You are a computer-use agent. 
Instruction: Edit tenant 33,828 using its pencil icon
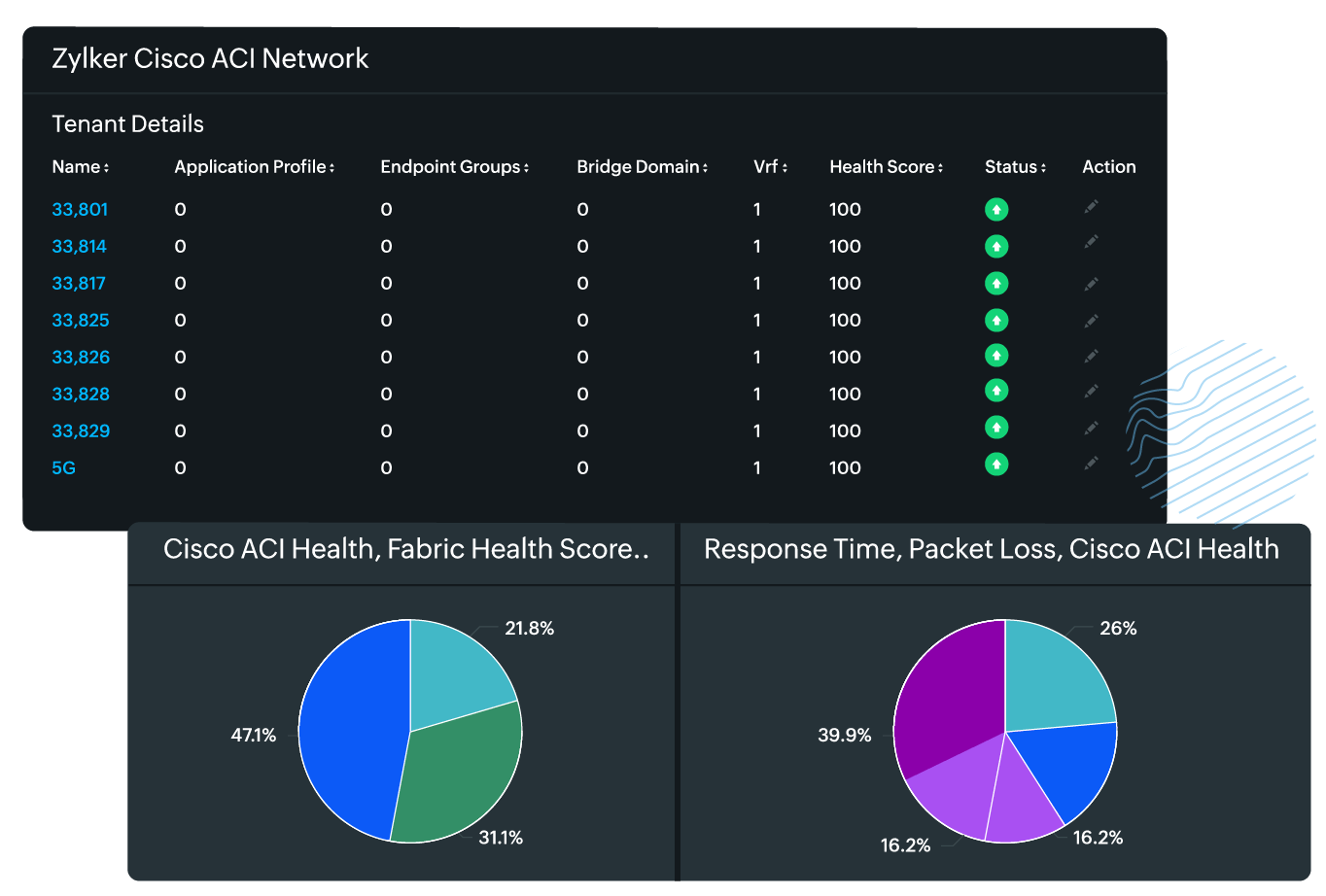tap(1092, 391)
